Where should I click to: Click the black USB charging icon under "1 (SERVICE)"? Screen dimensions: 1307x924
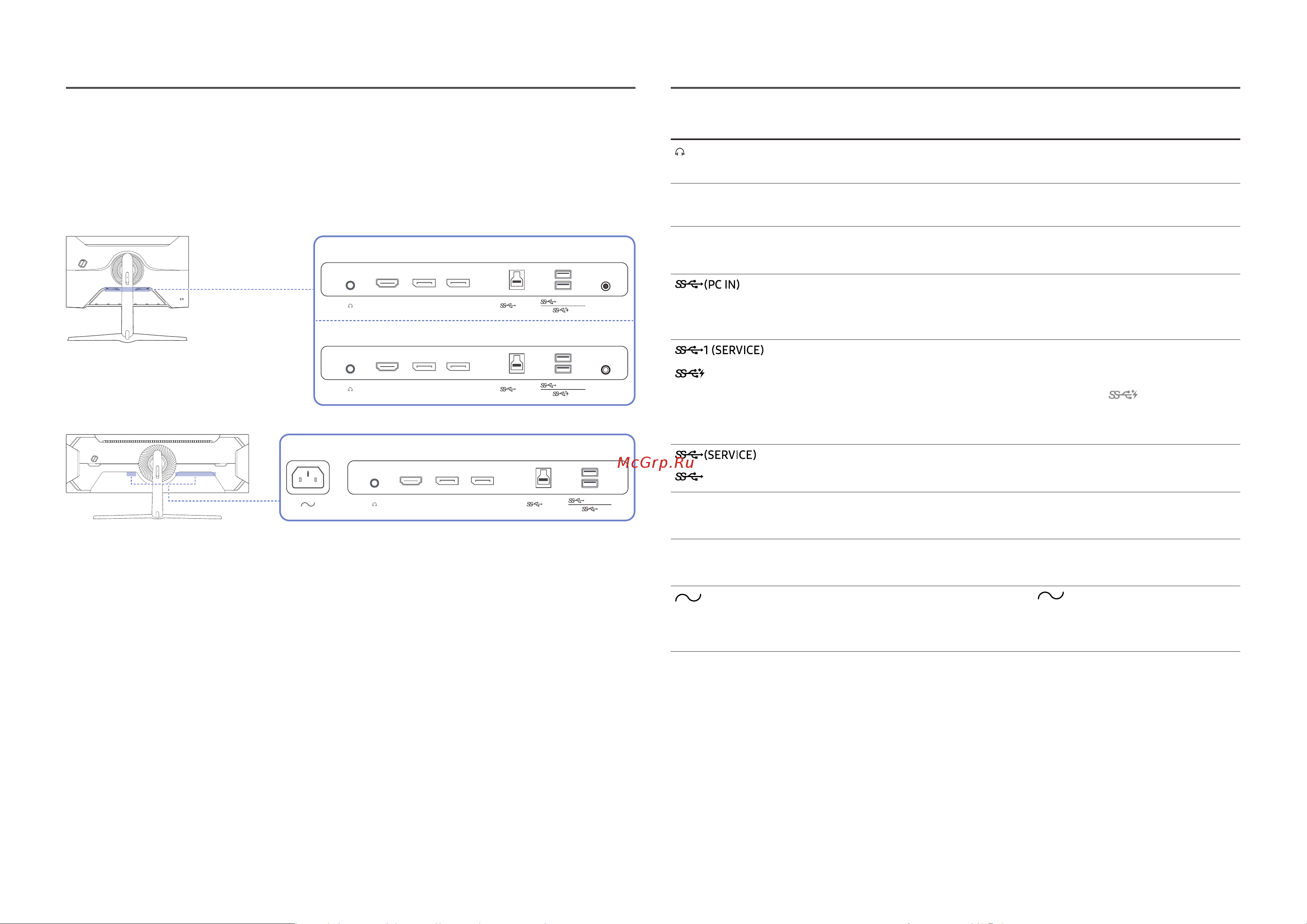690,374
